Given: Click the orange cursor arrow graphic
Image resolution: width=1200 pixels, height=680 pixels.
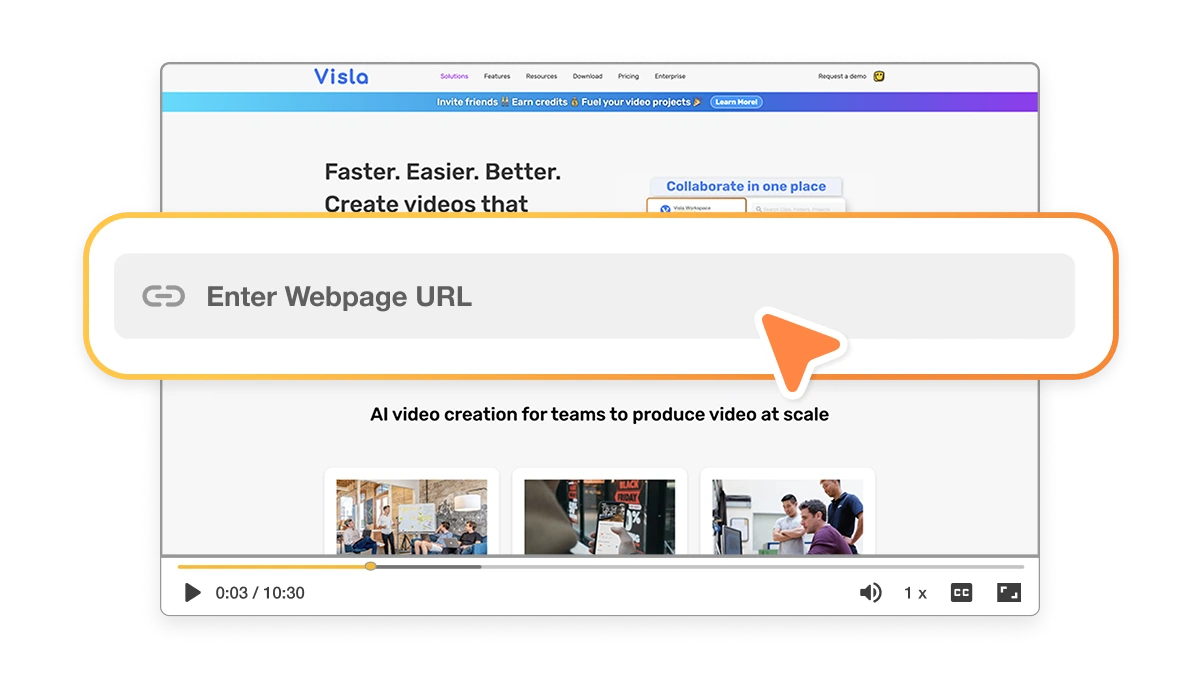Looking at the screenshot, I should 795,345.
